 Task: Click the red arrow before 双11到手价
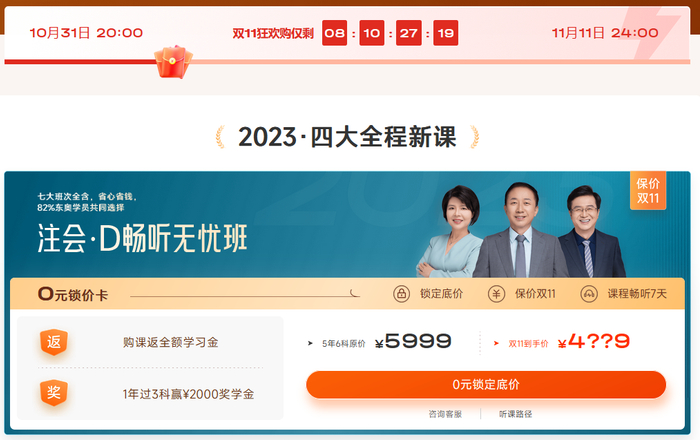(496, 343)
